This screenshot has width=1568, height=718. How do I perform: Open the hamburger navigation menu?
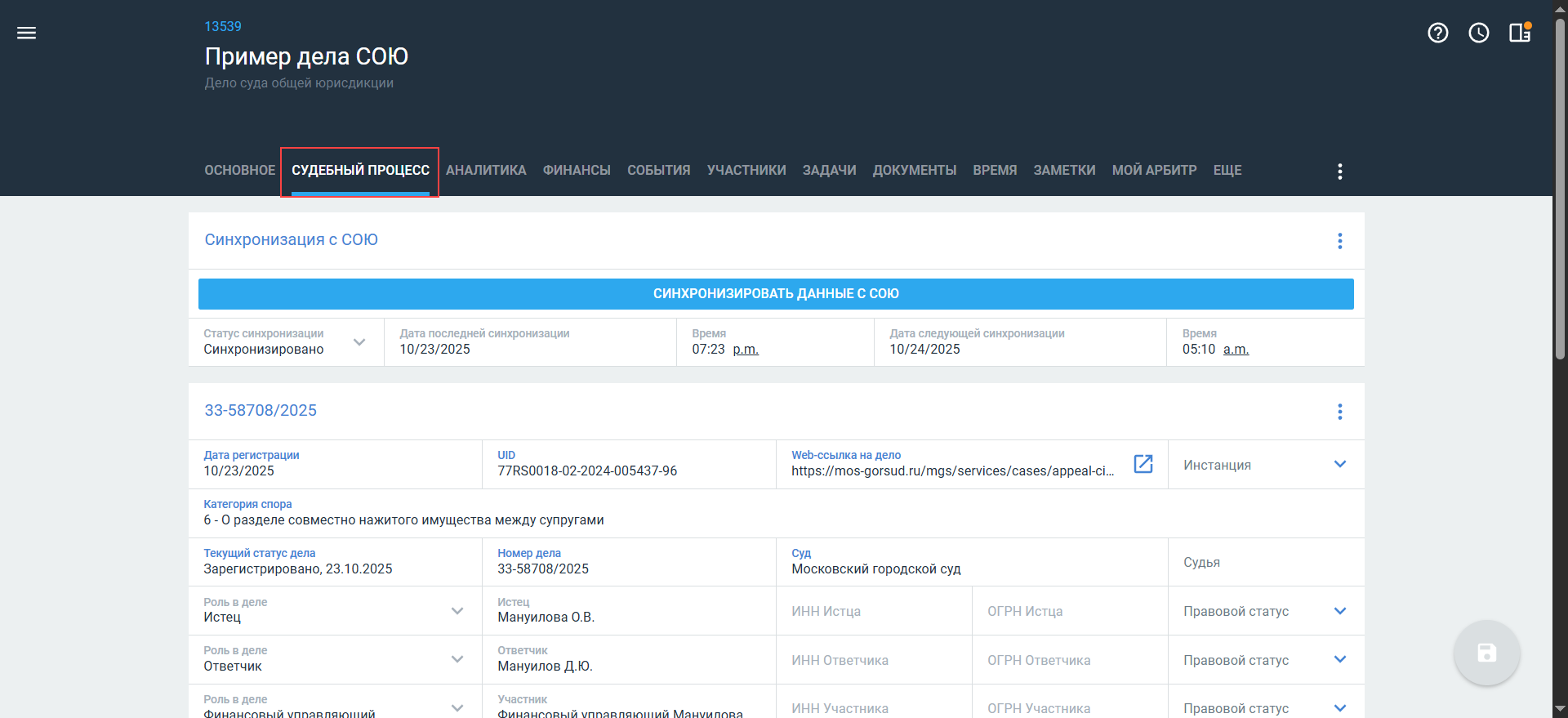point(27,33)
